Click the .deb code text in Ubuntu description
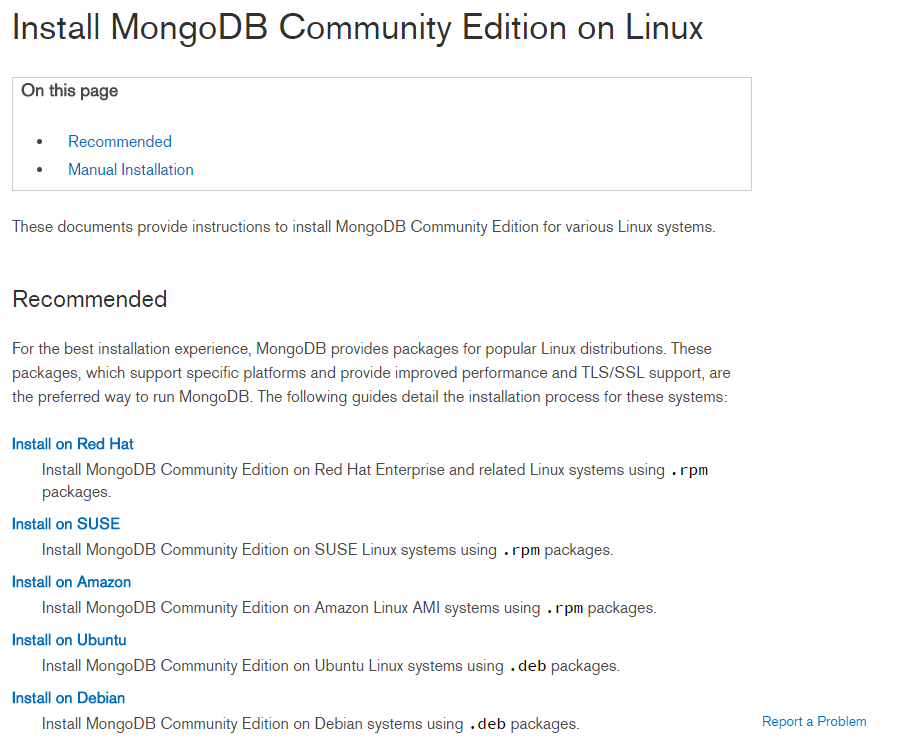 (x=527, y=666)
